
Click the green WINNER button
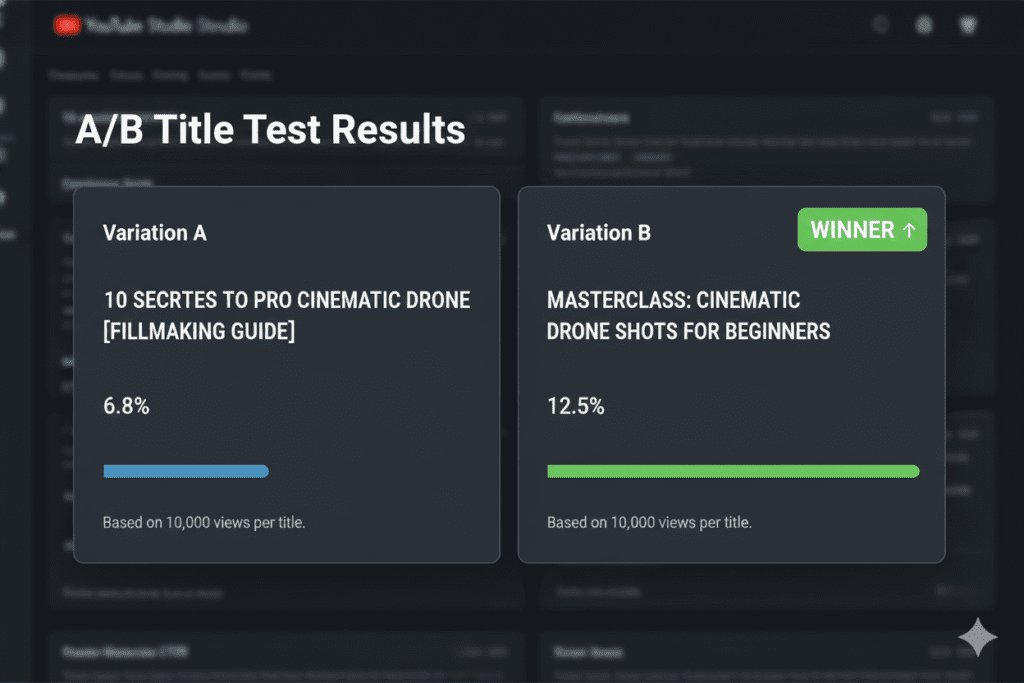[862, 229]
